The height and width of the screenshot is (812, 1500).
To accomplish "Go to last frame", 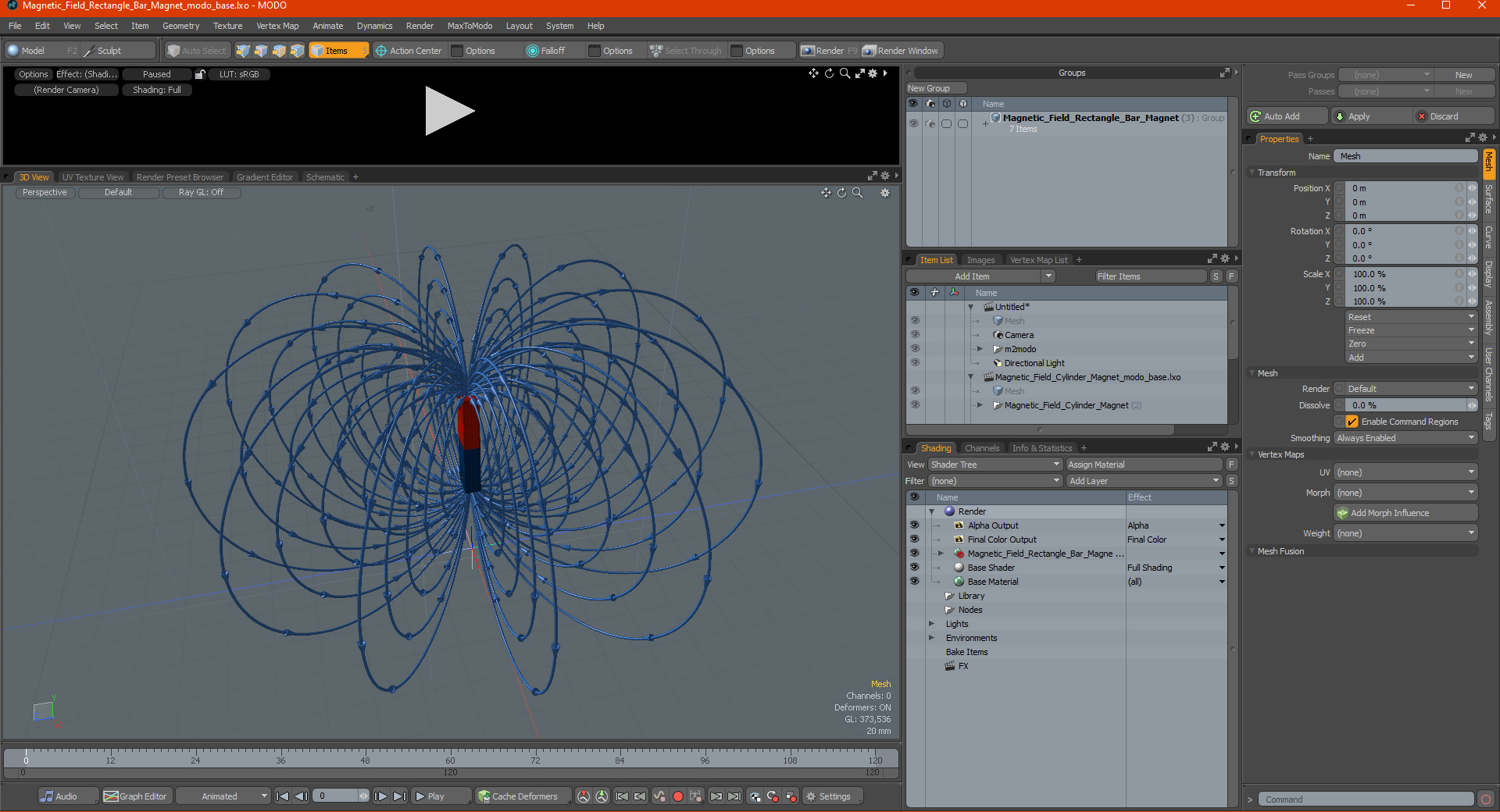I will (399, 796).
